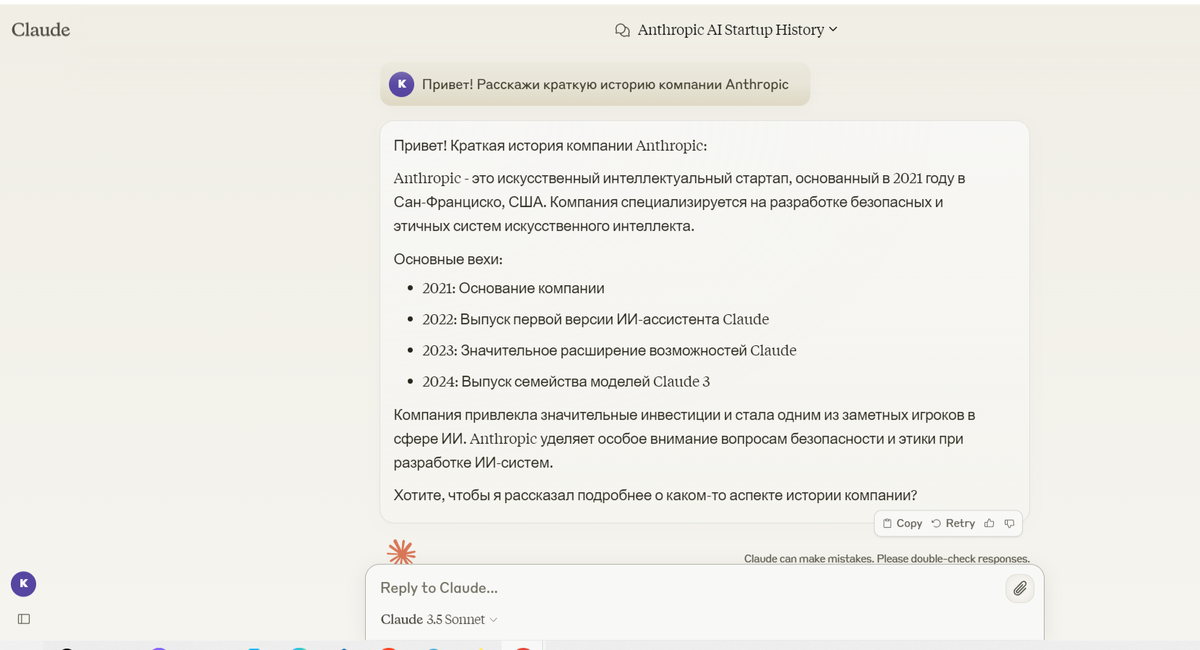The image size is (1200, 650).
Task: Give the response a thumbs up
Action: click(989, 523)
